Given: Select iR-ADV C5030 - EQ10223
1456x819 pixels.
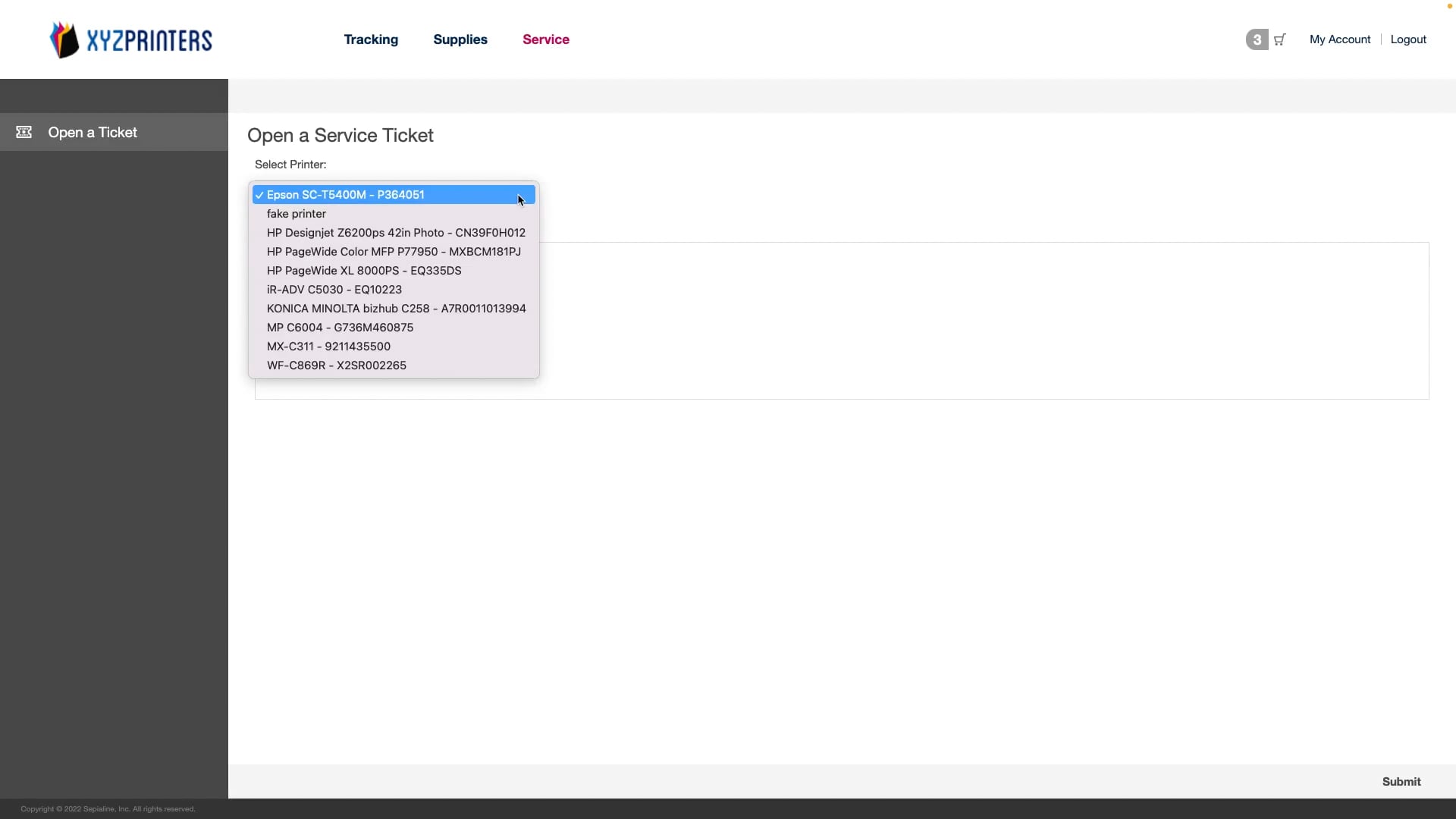Looking at the screenshot, I should coord(334,289).
